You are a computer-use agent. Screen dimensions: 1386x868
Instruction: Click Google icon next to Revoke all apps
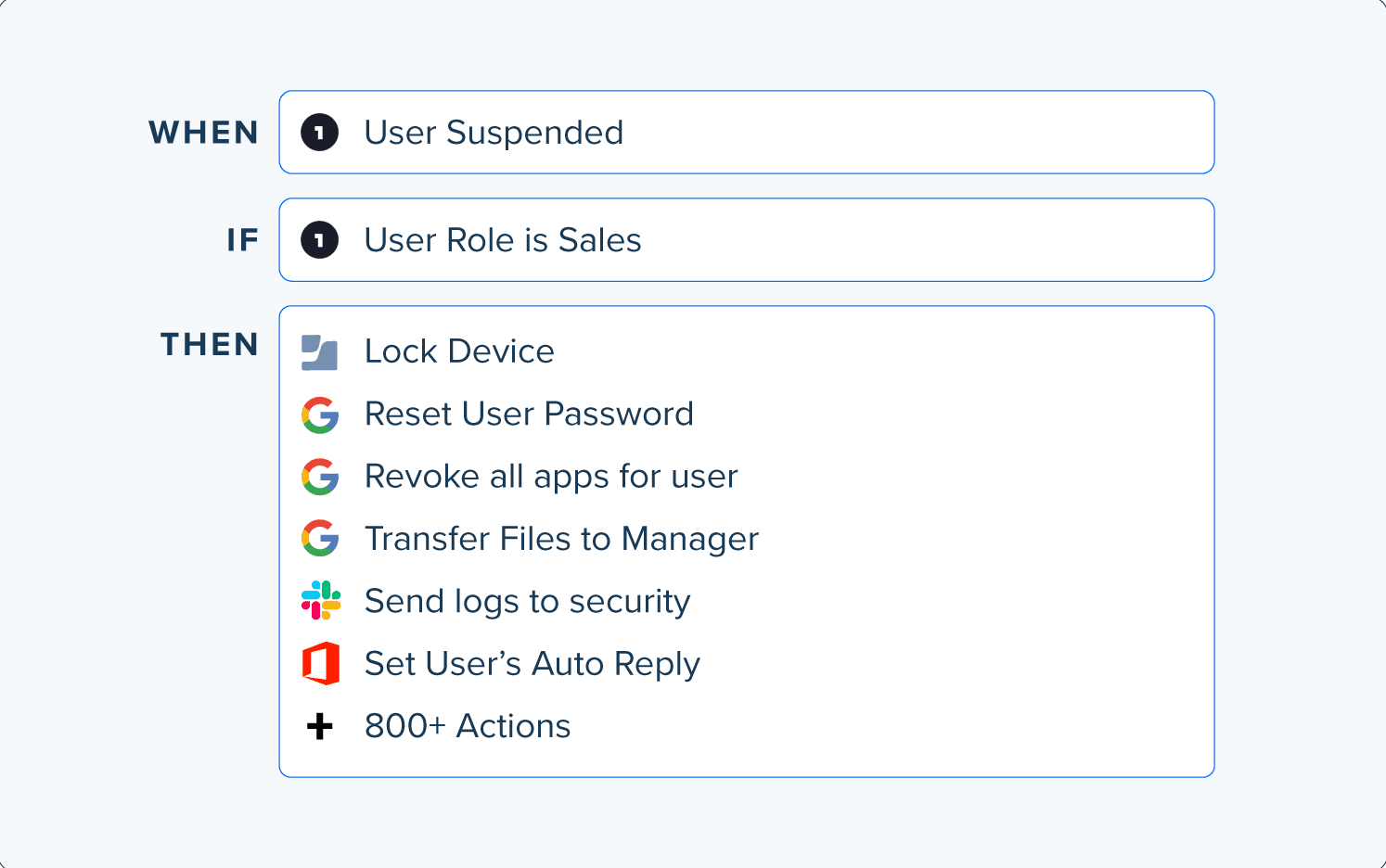320,477
